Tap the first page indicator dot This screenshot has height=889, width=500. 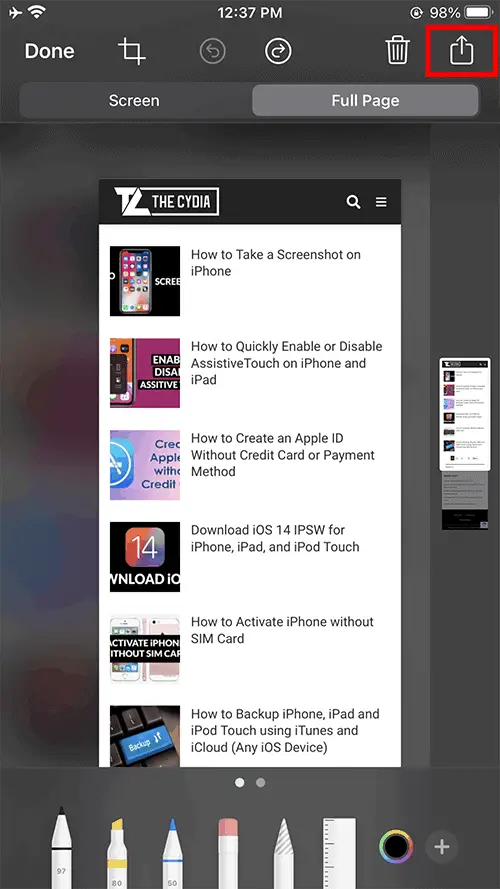[x=240, y=782]
